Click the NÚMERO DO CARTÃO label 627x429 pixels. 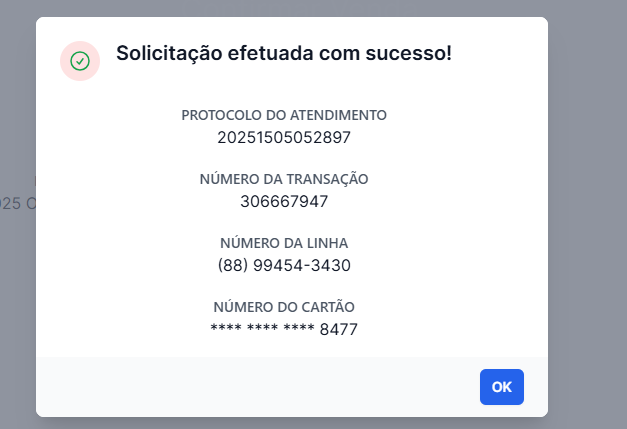(284, 307)
